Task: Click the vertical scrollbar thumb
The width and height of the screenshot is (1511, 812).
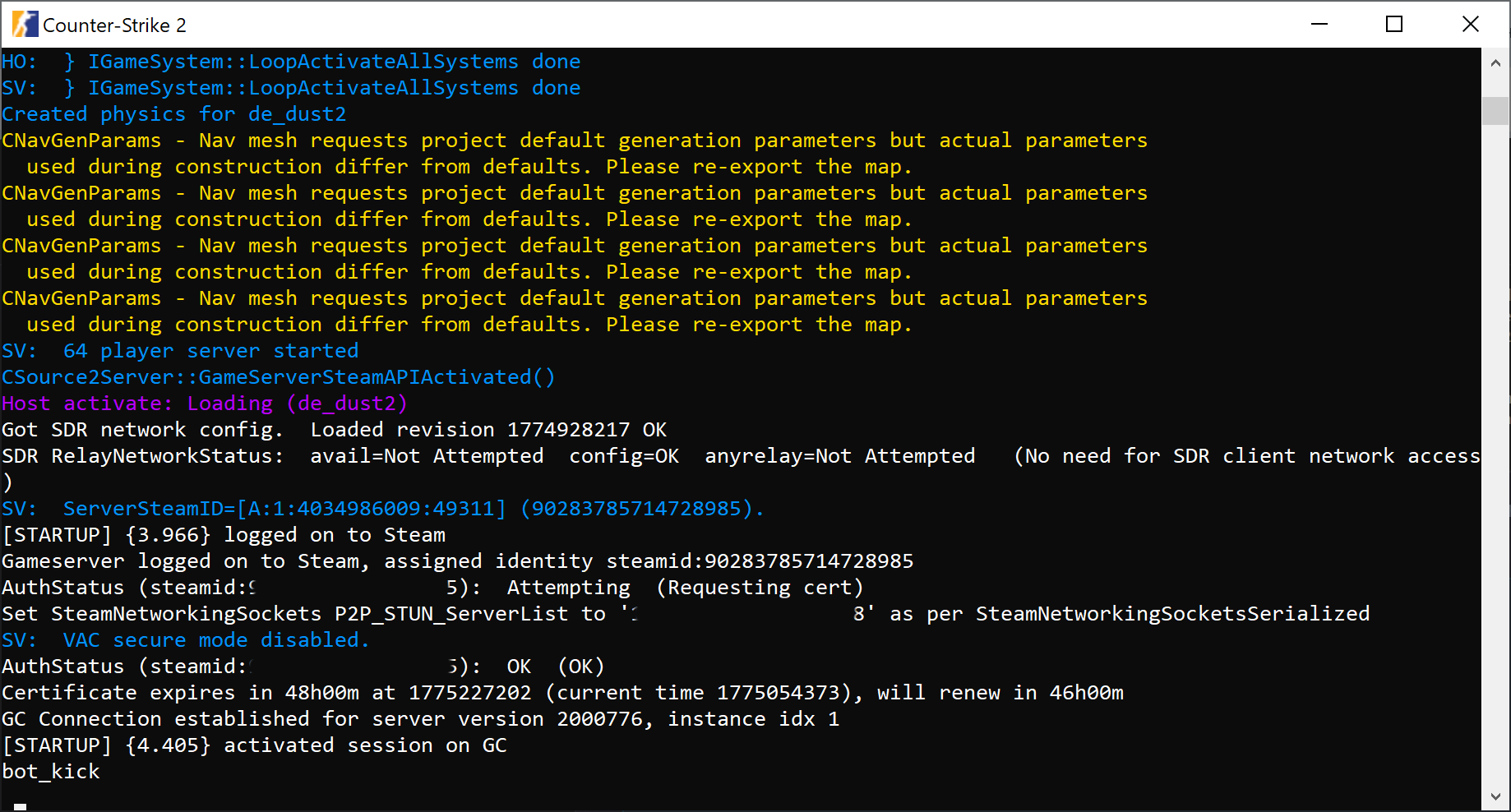Action: 1495,111
